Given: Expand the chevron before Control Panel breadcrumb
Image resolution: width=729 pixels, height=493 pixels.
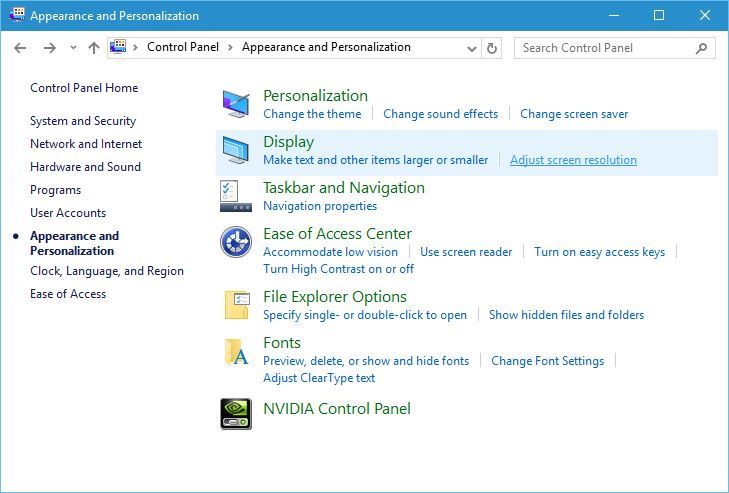Looking at the screenshot, I should tap(135, 47).
